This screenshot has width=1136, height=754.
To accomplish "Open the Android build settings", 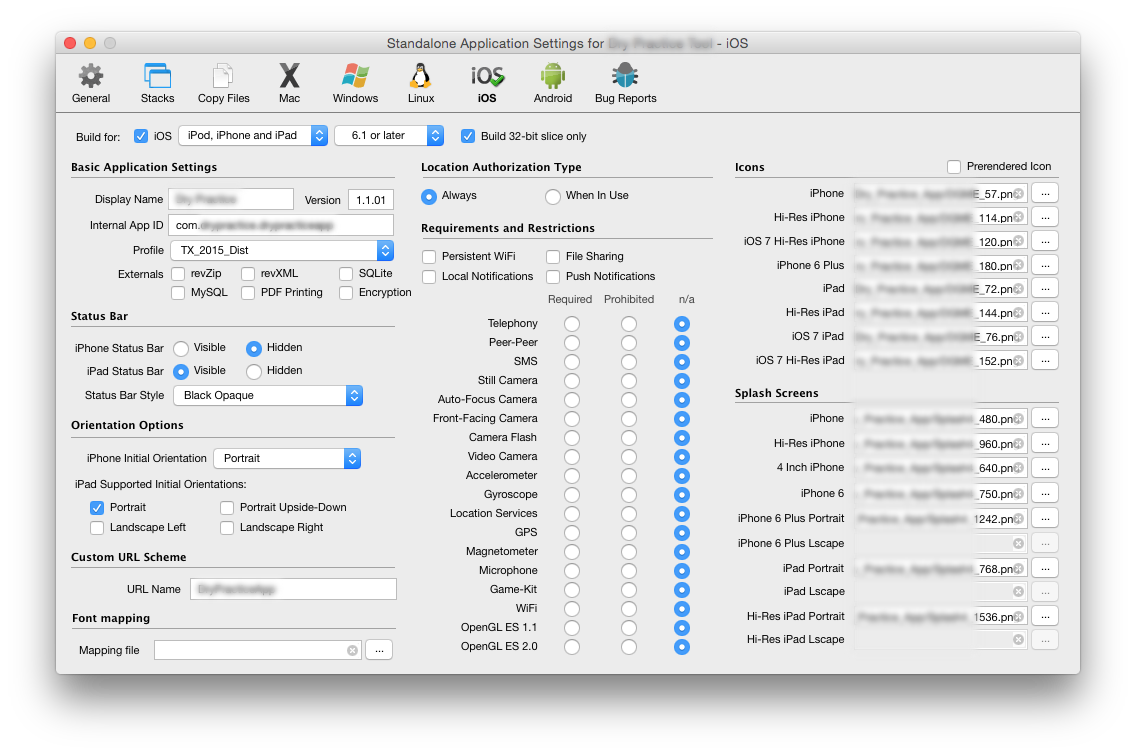I will tap(552, 84).
